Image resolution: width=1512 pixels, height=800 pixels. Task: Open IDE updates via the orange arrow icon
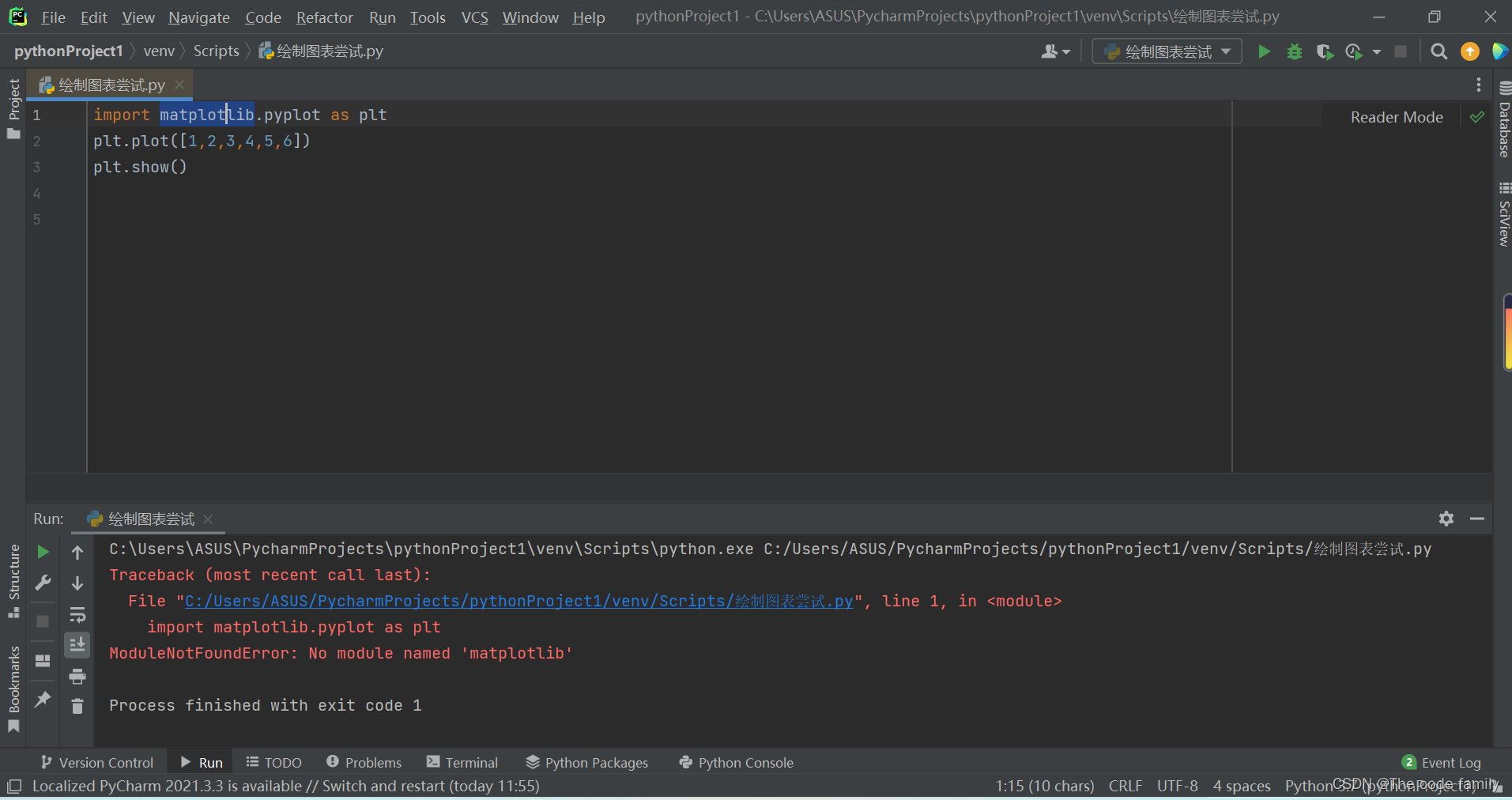(x=1469, y=51)
